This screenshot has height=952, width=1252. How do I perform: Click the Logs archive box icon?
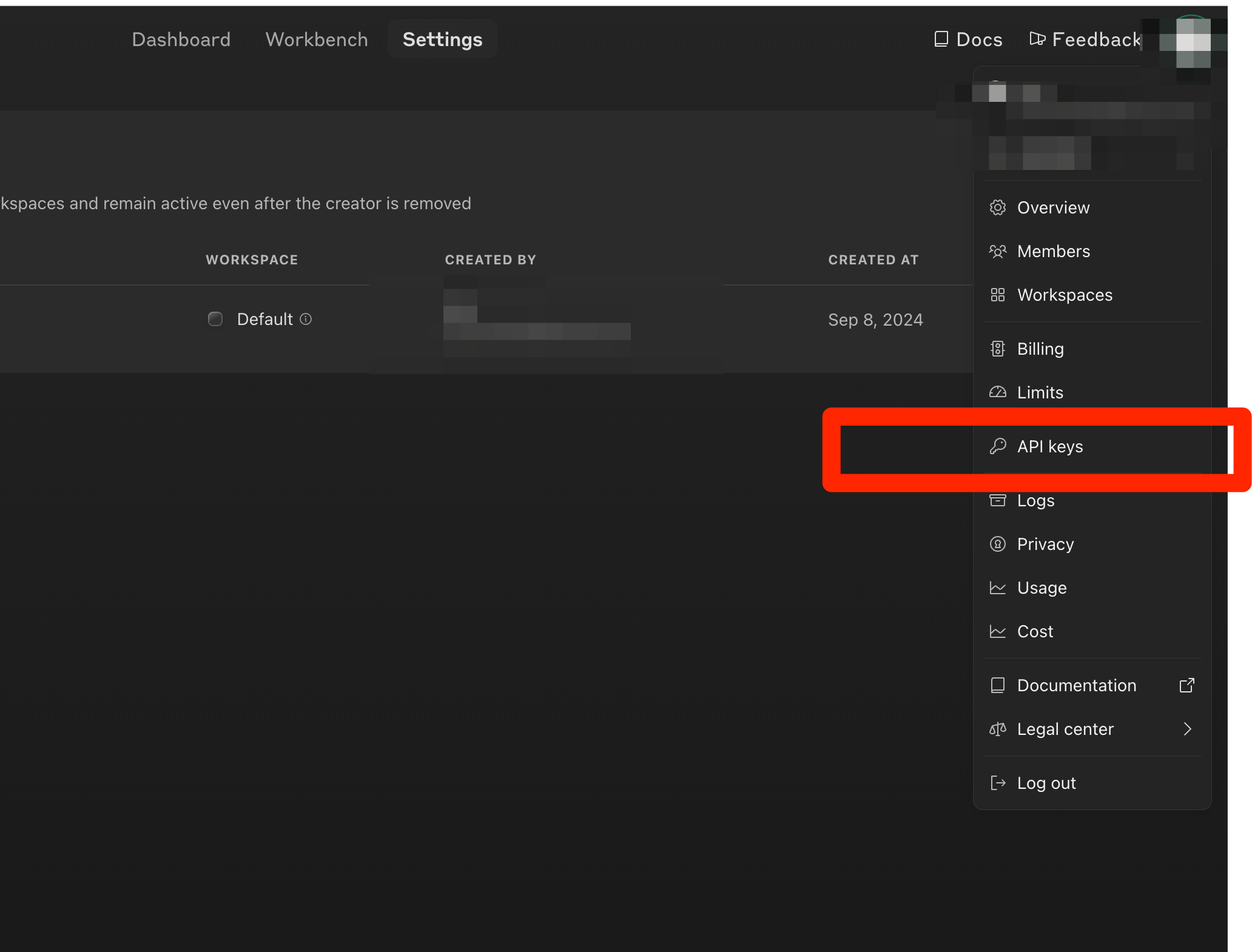[x=997, y=500]
